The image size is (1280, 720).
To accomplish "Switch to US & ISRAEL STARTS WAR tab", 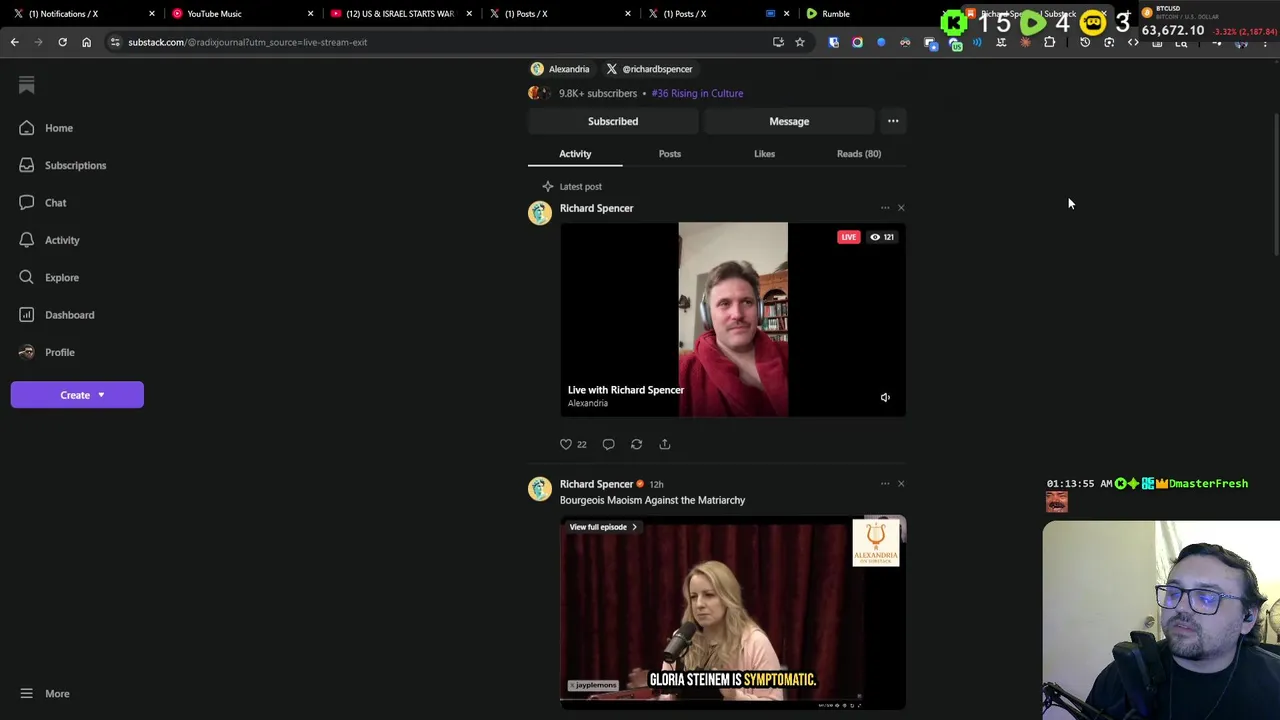I will pos(400,14).
